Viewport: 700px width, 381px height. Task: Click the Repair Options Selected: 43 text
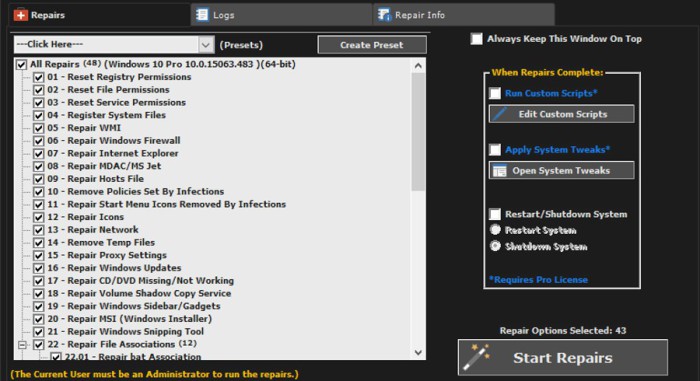coord(562,331)
